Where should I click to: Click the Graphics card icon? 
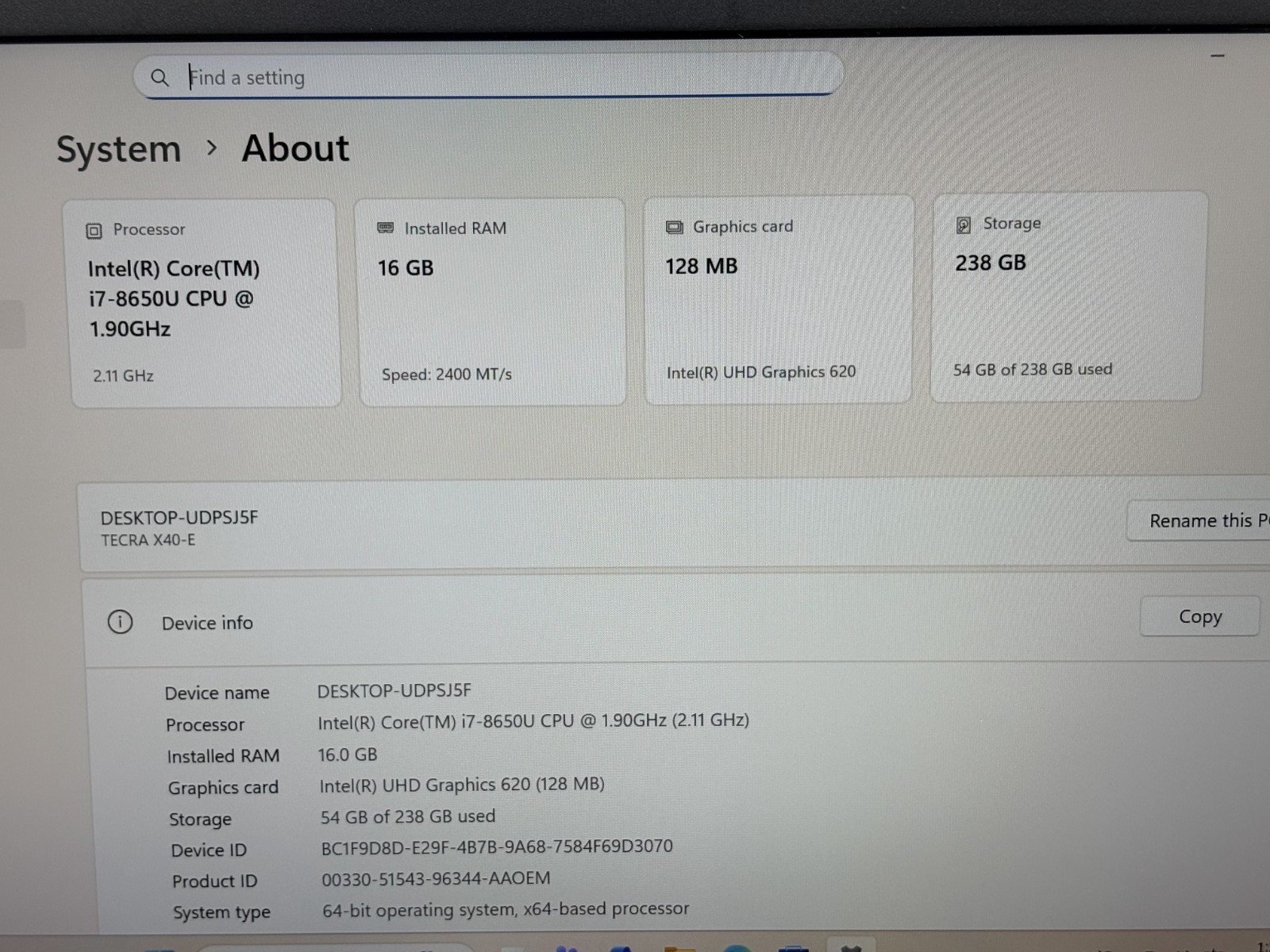point(674,228)
